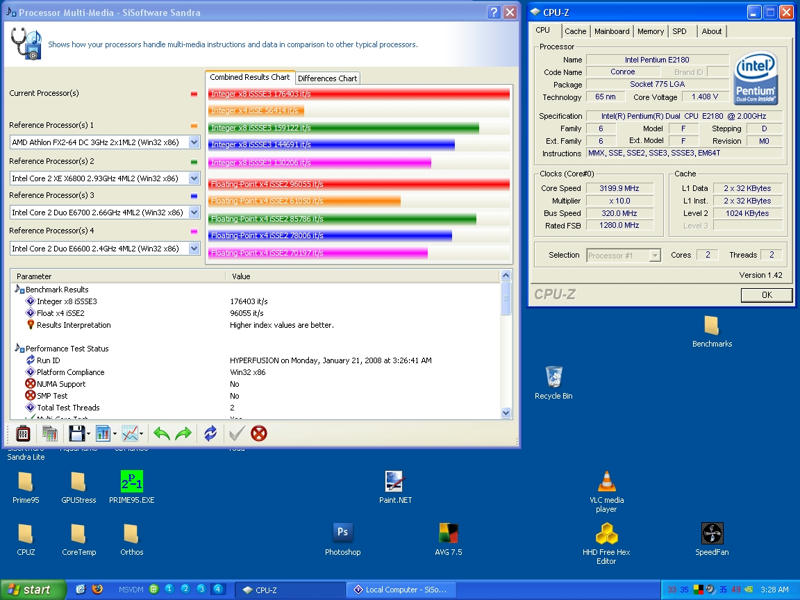Select the Photoshop desktop shortcut
Screen dimensions: 800x600
tap(342, 540)
